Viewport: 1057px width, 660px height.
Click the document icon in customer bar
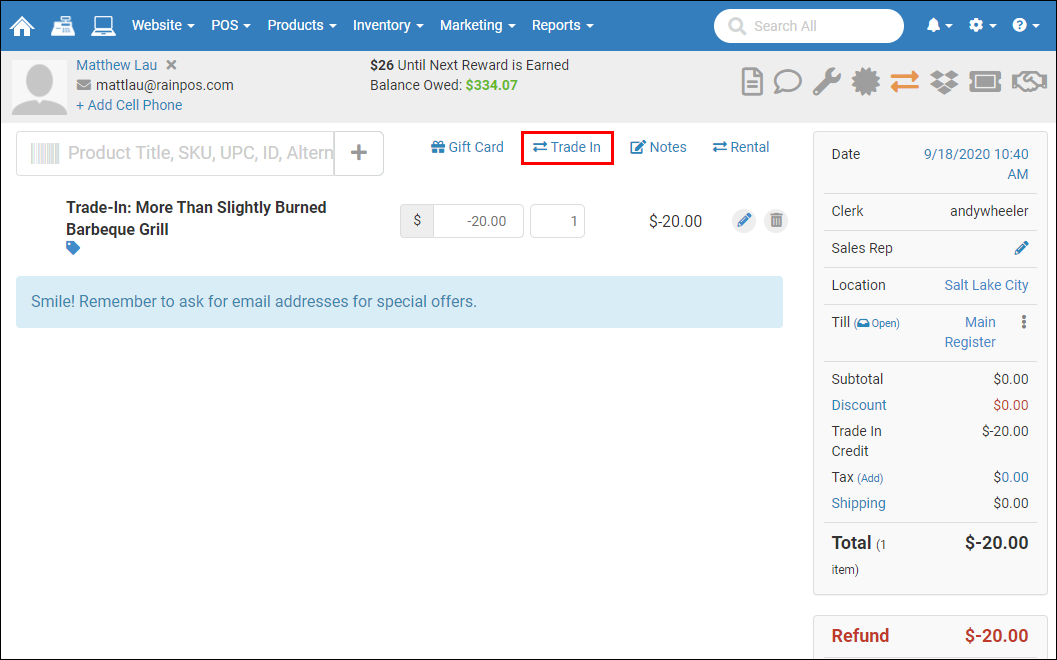[752, 82]
